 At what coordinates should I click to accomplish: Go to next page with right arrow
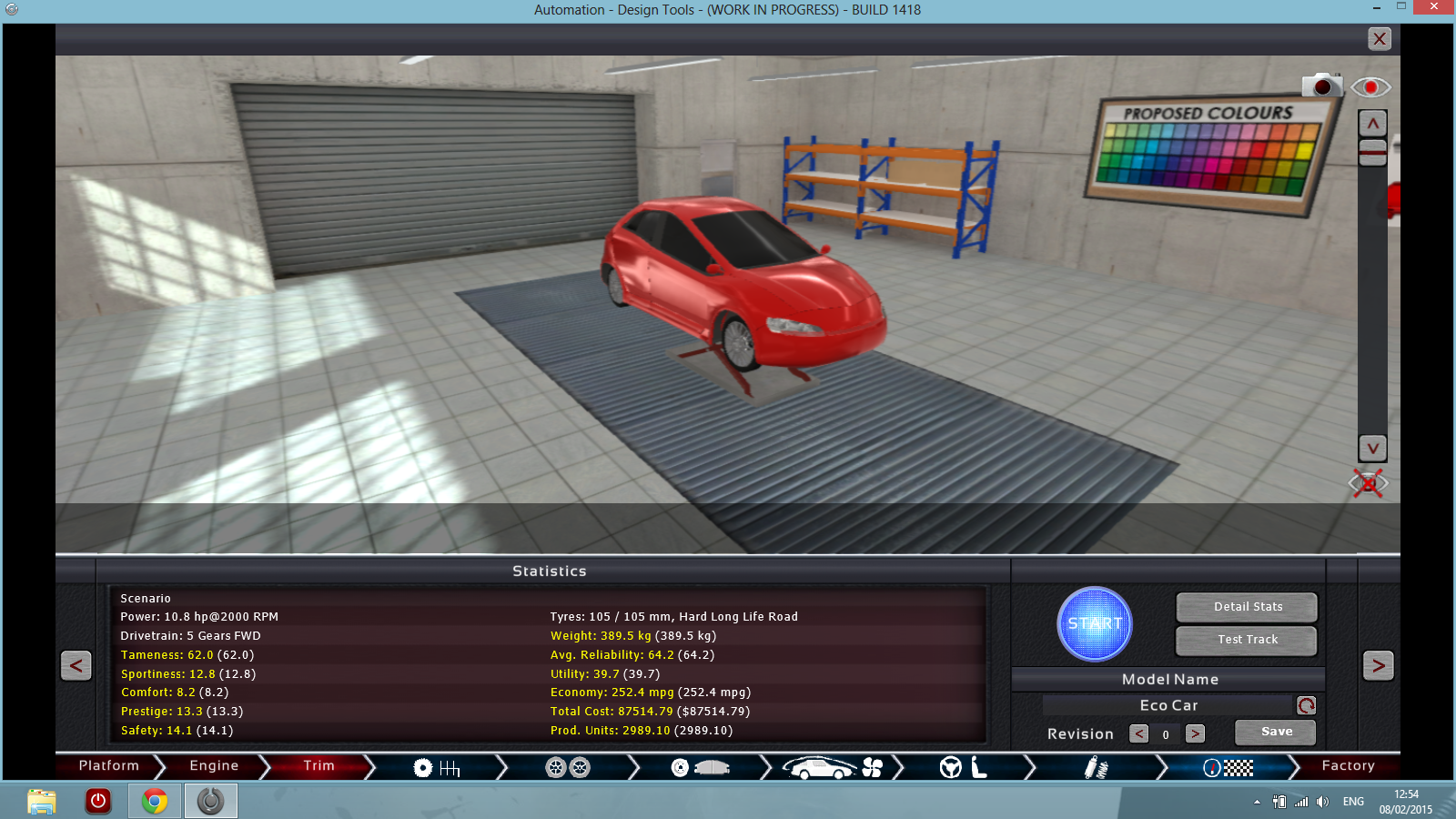point(1378,666)
